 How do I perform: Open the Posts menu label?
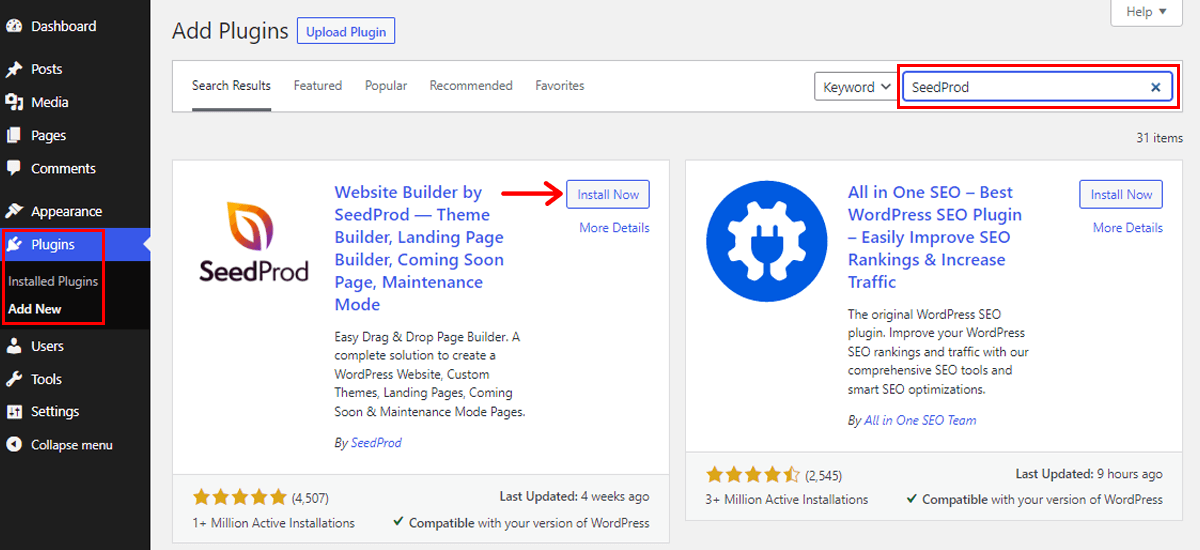point(46,69)
